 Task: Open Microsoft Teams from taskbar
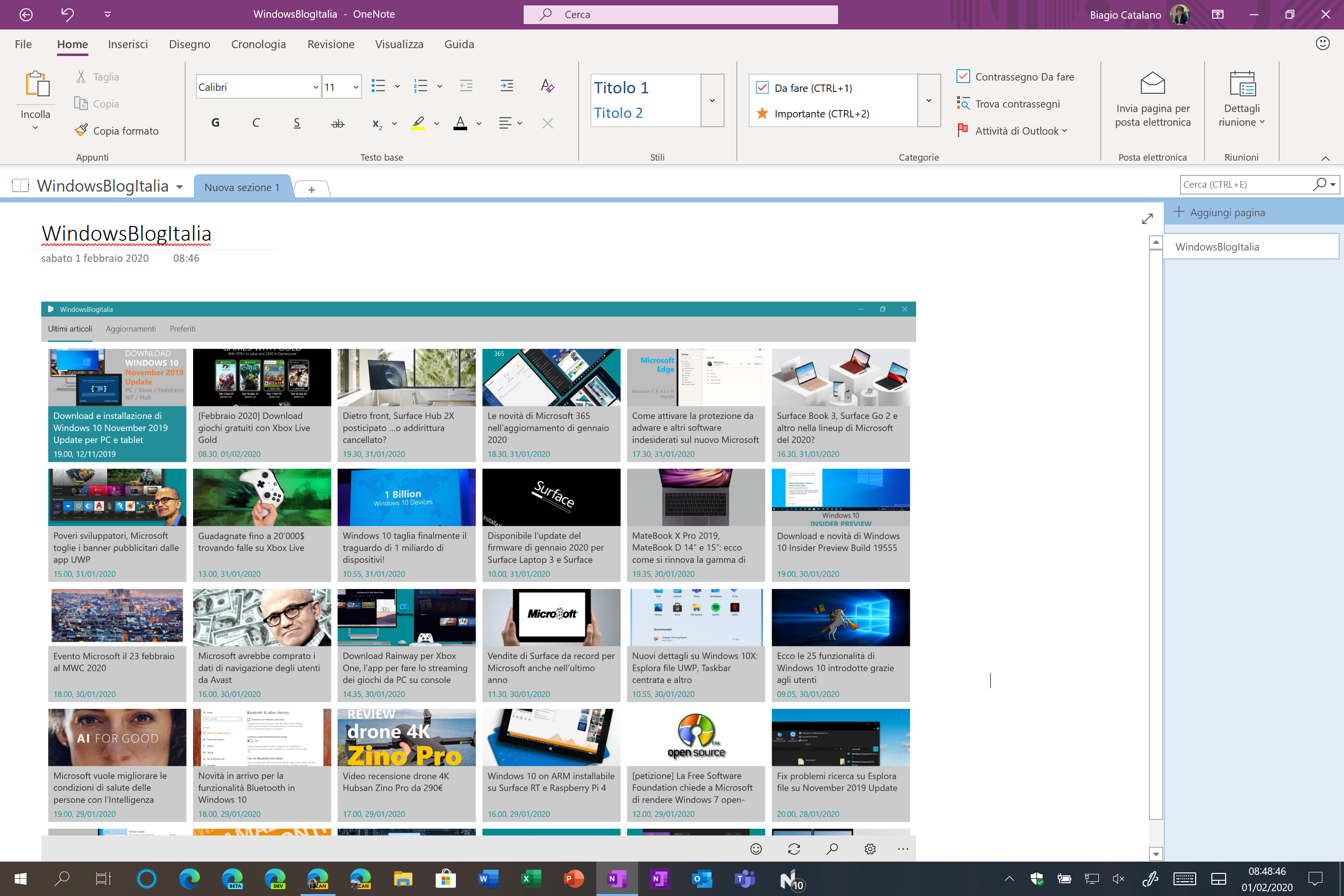tap(745, 878)
